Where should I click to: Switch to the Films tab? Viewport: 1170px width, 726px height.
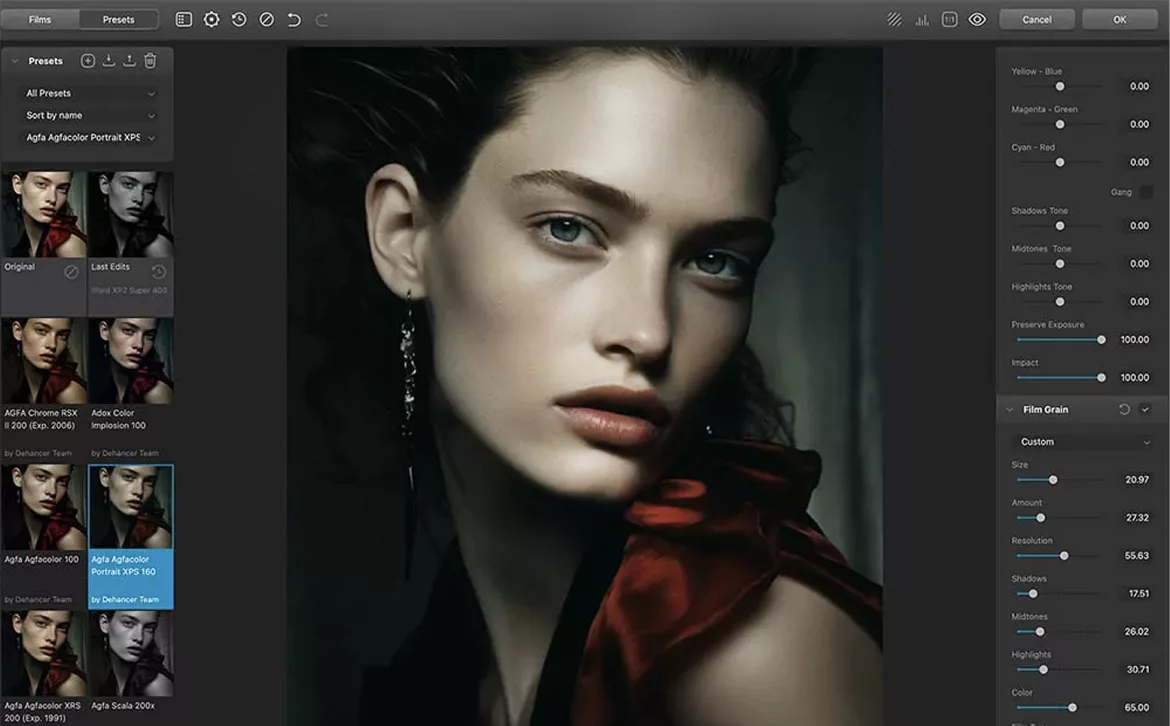pyautogui.click(x=40, y=18)
